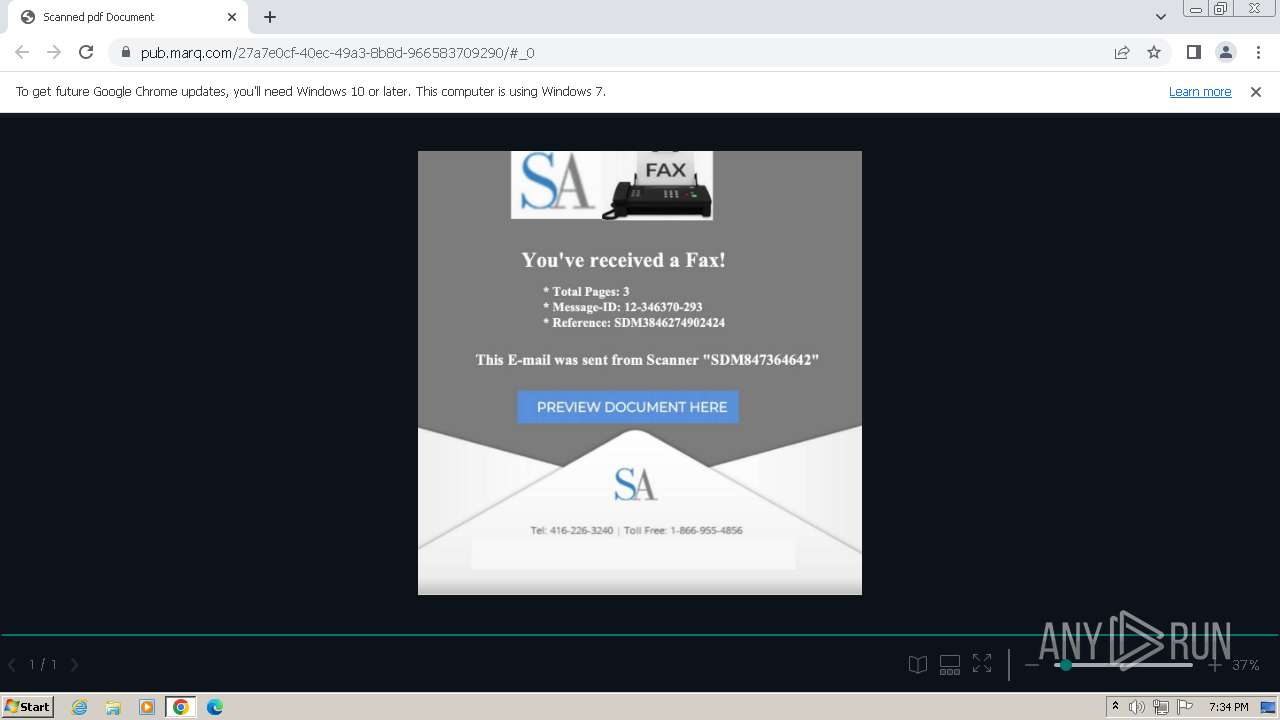Launch Microsoft Edge from taskbar

point(215,707)
